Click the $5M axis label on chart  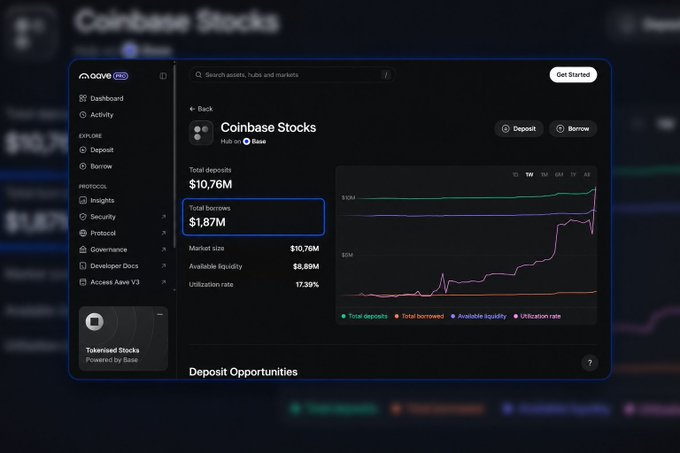pos(347,255)
